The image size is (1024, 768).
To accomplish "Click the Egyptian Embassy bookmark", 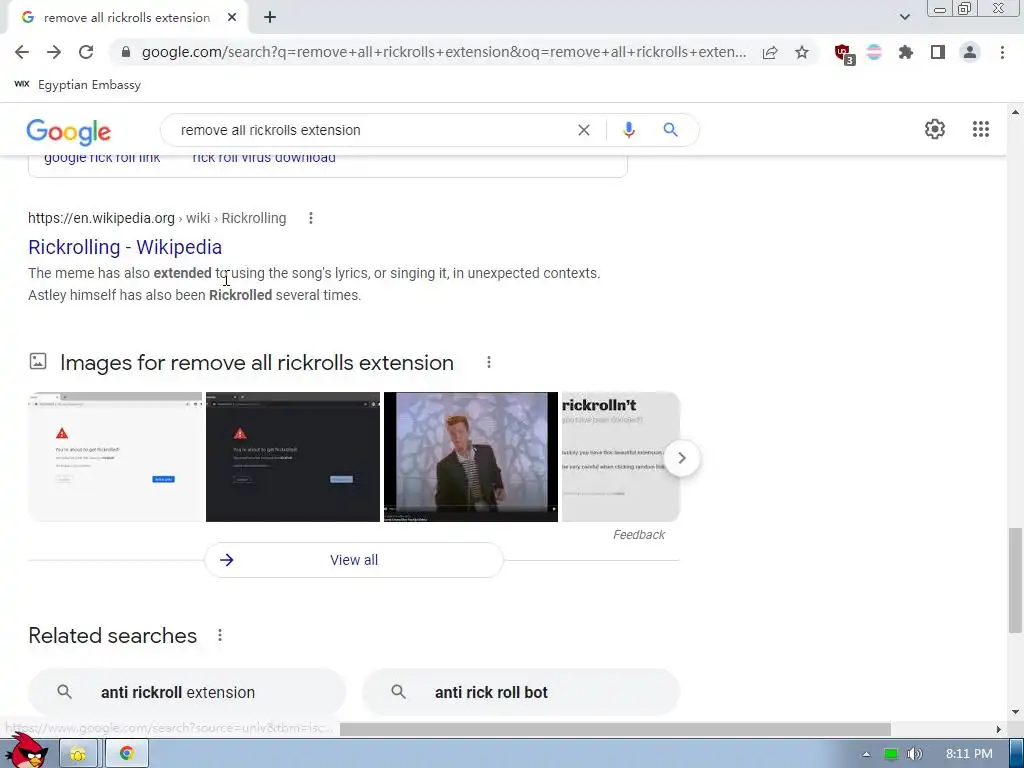I will pos(77,84).
